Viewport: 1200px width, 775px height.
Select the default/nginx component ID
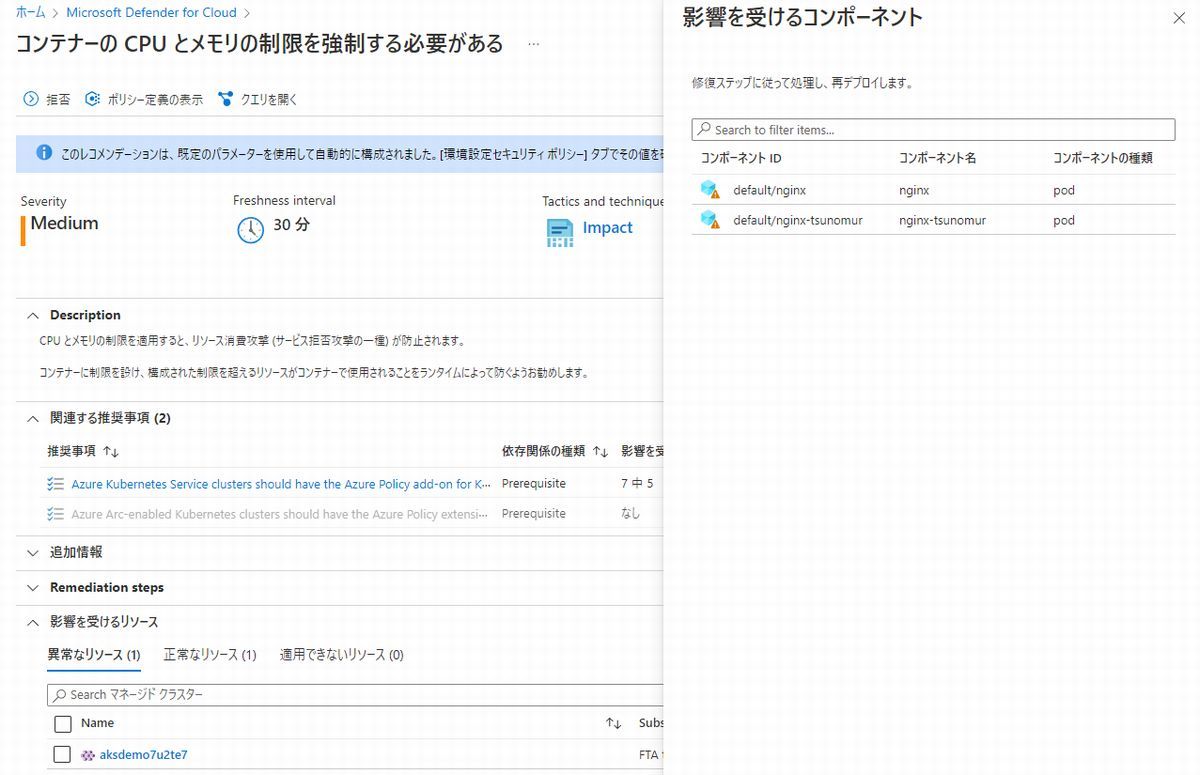point(769,190)
